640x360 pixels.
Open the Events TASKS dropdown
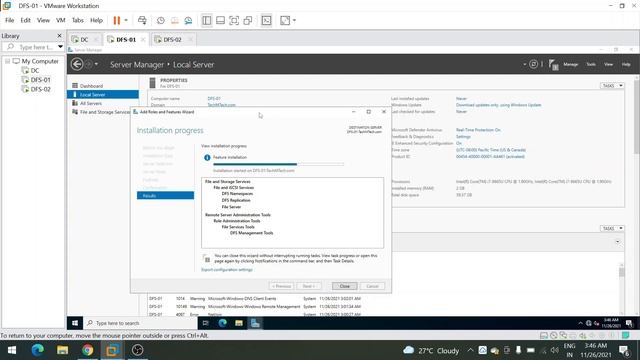(612, 229)
